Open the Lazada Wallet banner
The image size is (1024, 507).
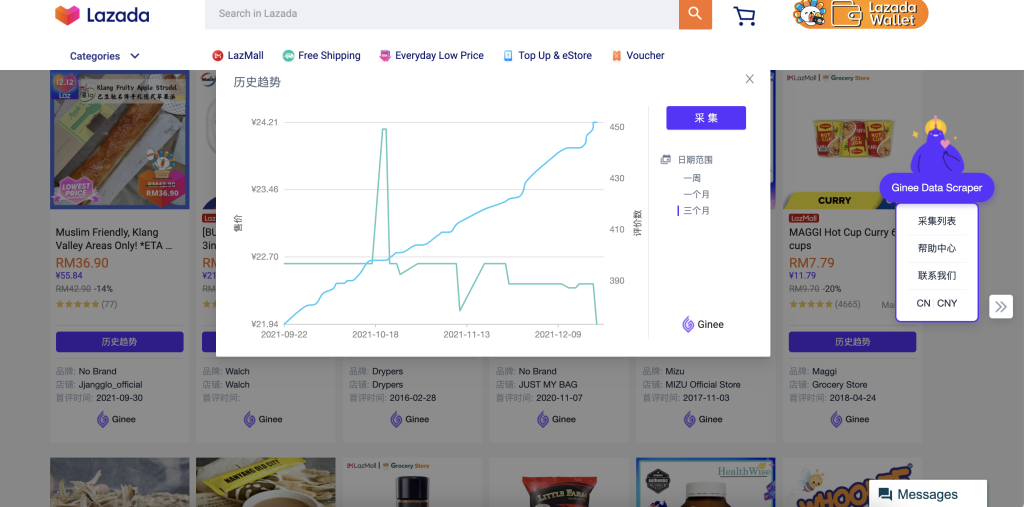pos(860,14)
